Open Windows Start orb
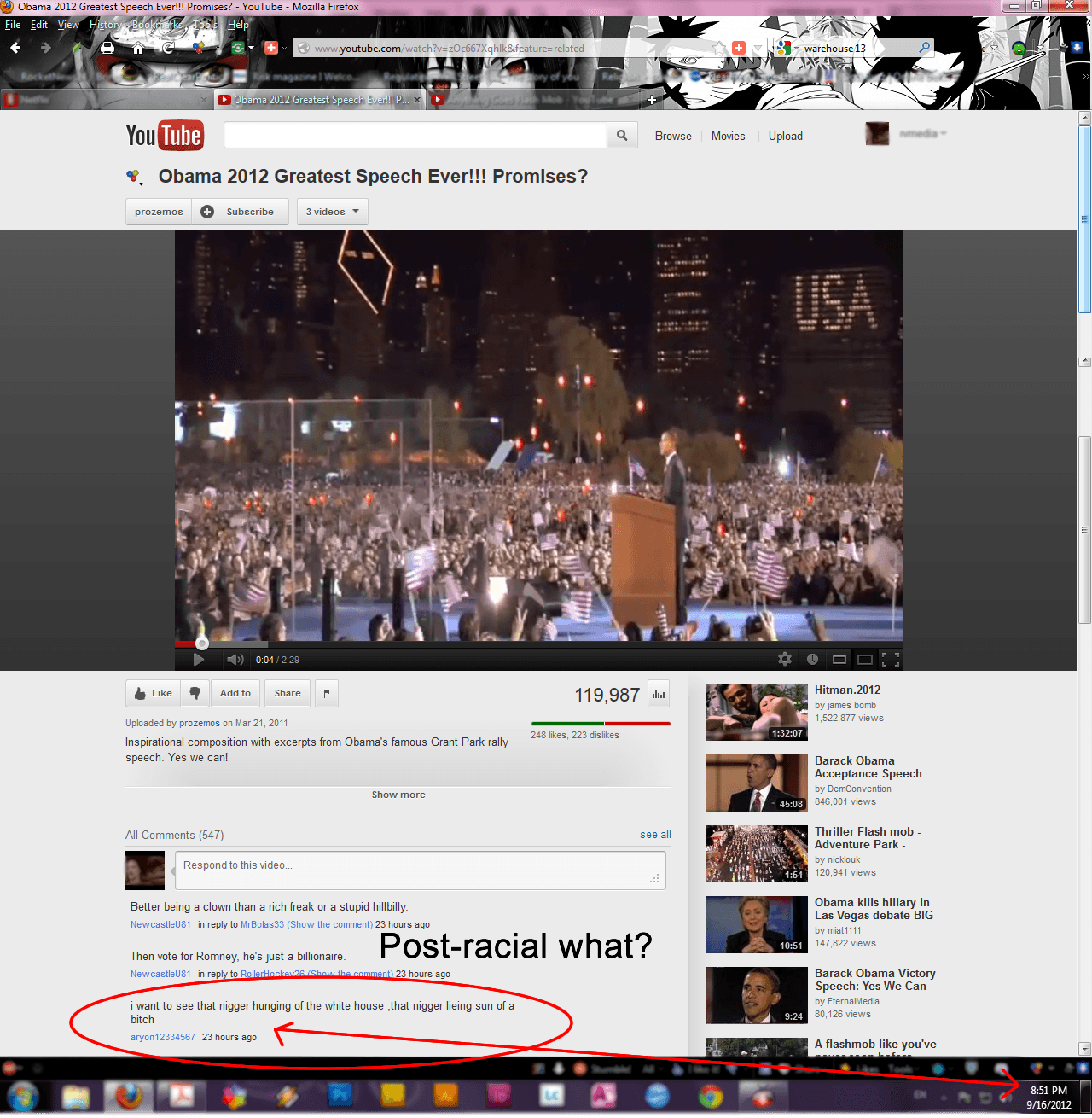This screenshot has height=1118, width=1092. (x=23, y=1096)
